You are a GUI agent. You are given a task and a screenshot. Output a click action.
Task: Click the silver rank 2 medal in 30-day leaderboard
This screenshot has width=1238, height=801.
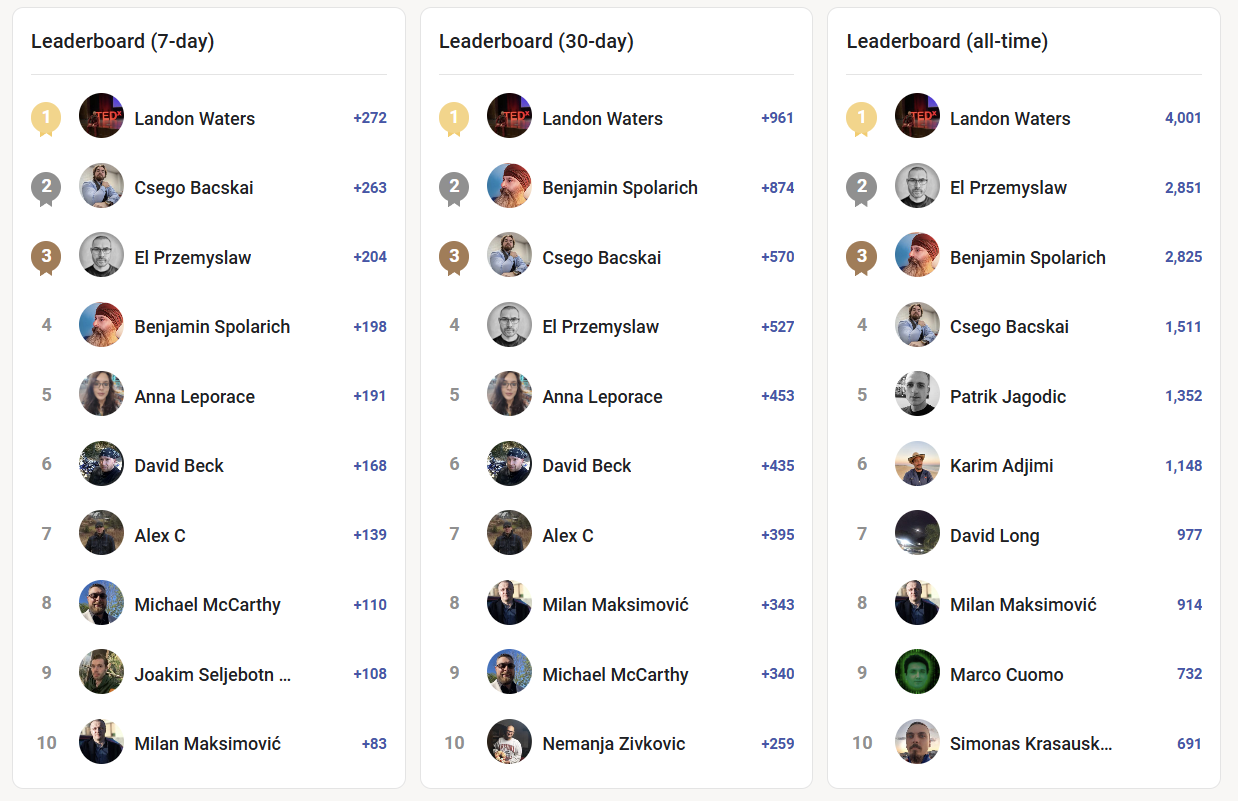(454, 187)
